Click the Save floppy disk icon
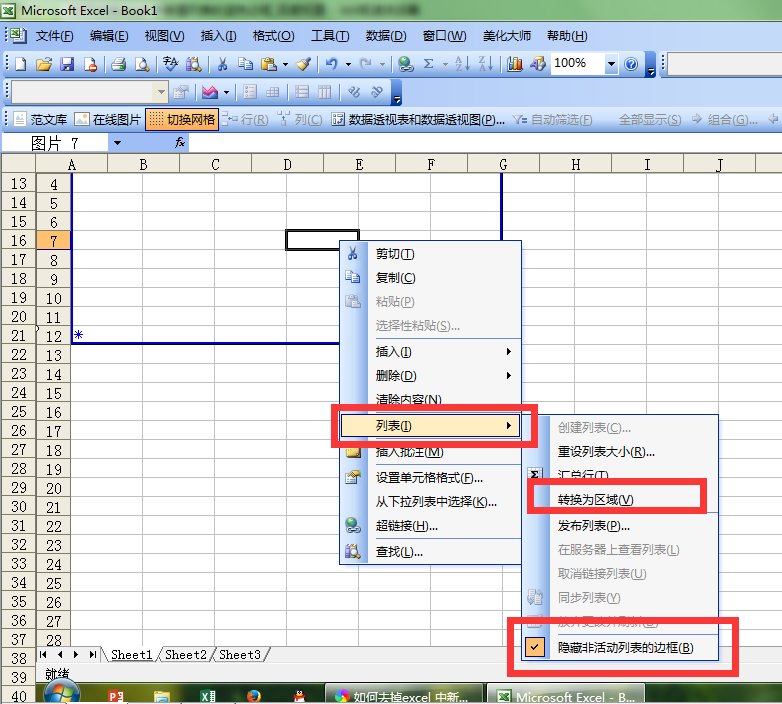The height and width of the screenshot is (704, 782). pyautogui.click(x=67, y=64)
